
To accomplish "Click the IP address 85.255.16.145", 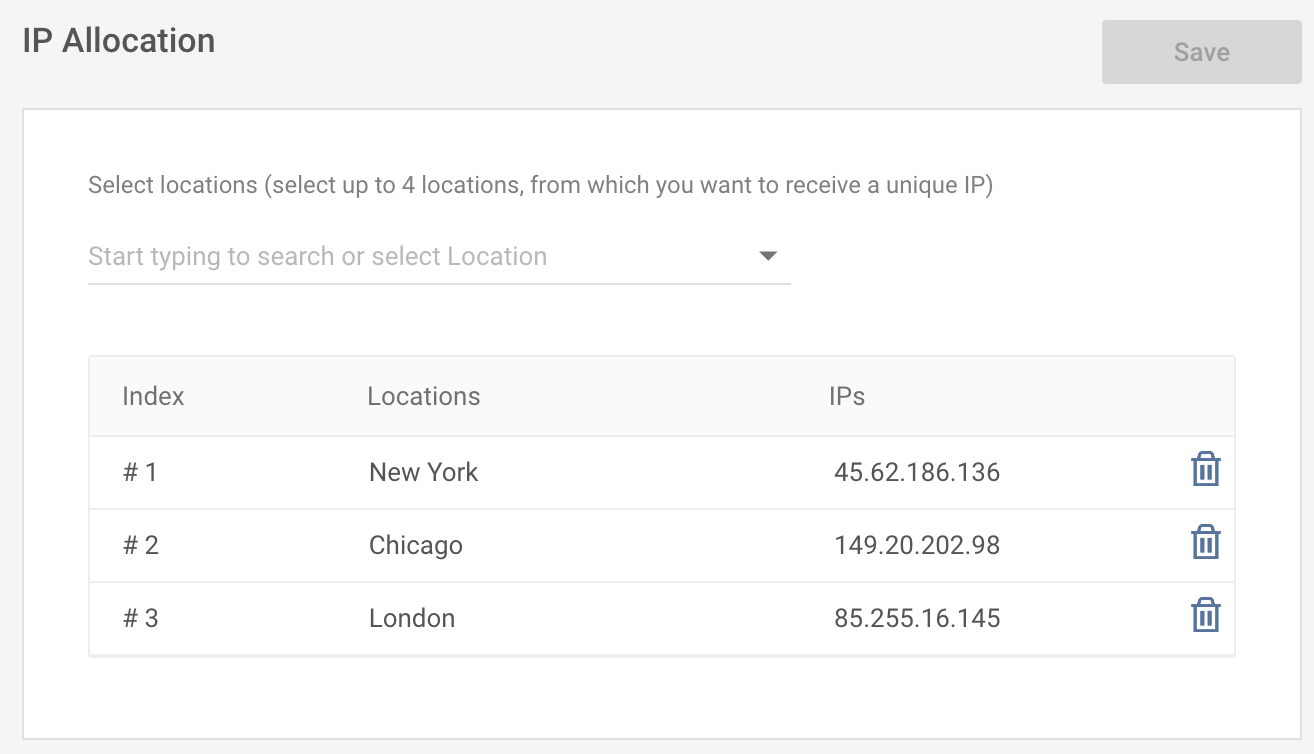I will coord(917,618).
